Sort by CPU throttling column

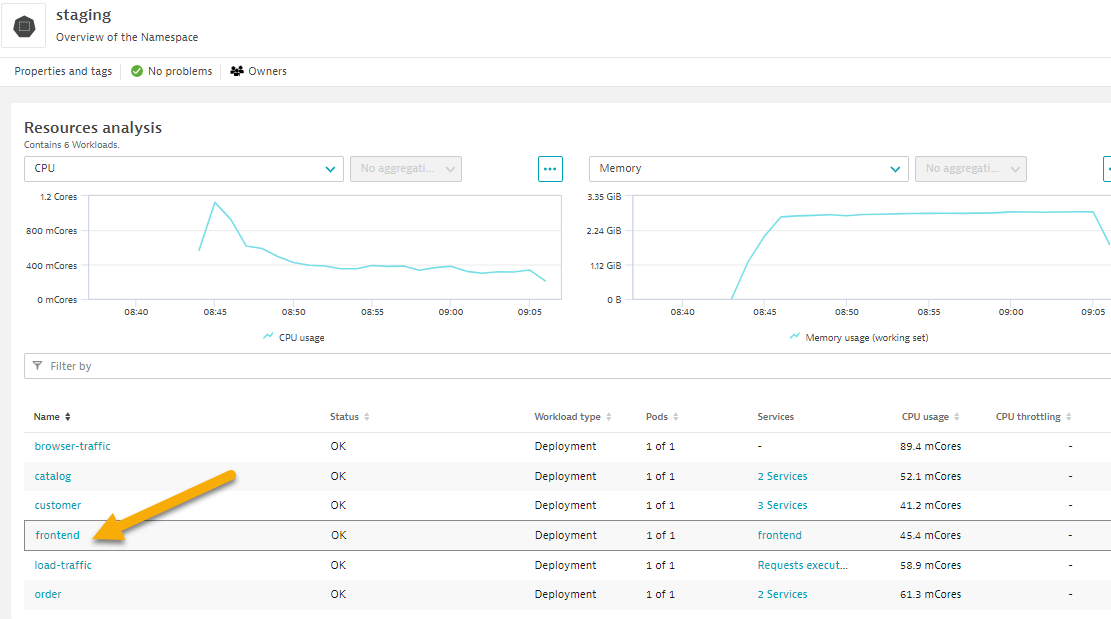point(1068,417)
